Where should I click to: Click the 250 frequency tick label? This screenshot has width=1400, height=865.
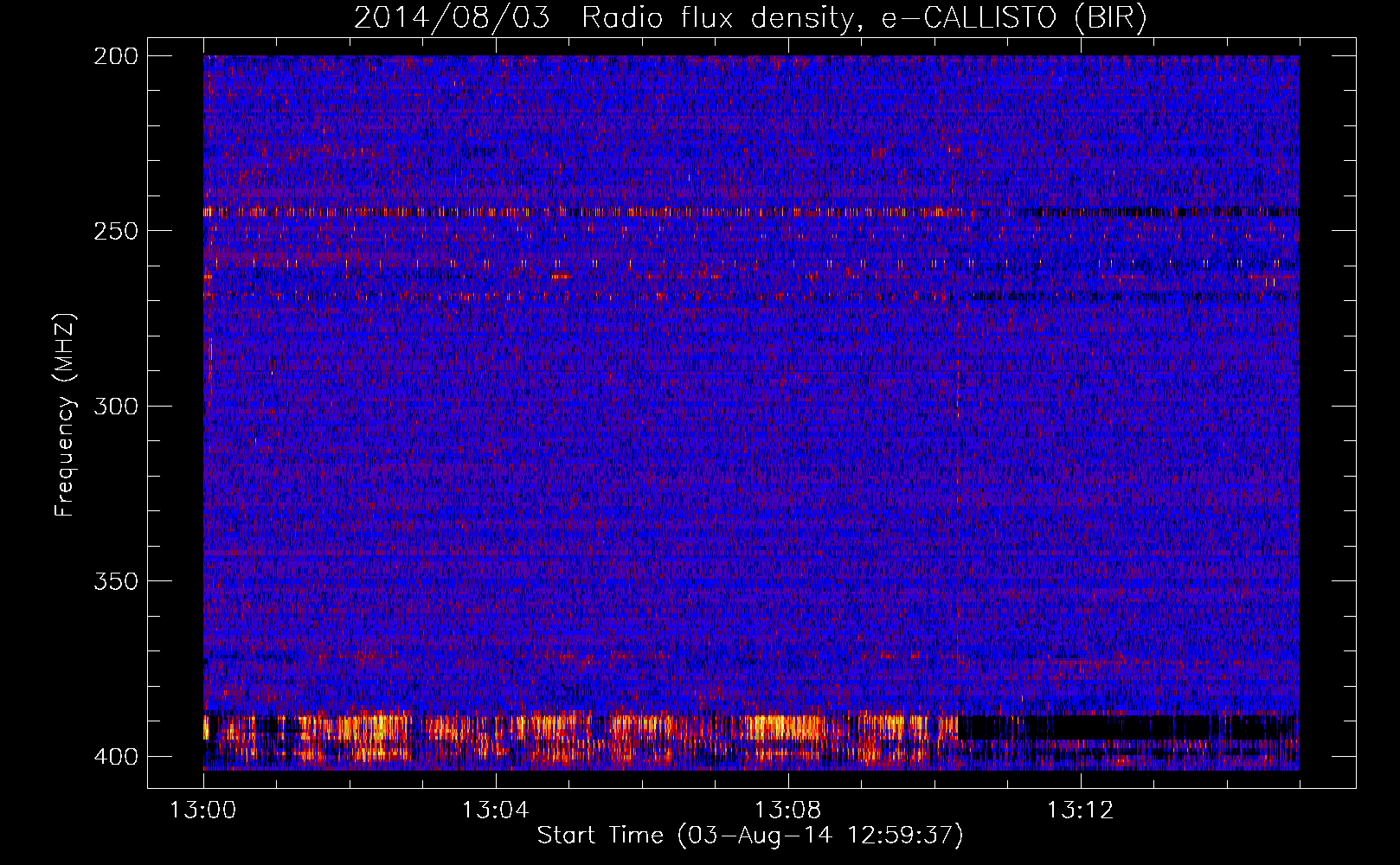click(x=115, y=231)
